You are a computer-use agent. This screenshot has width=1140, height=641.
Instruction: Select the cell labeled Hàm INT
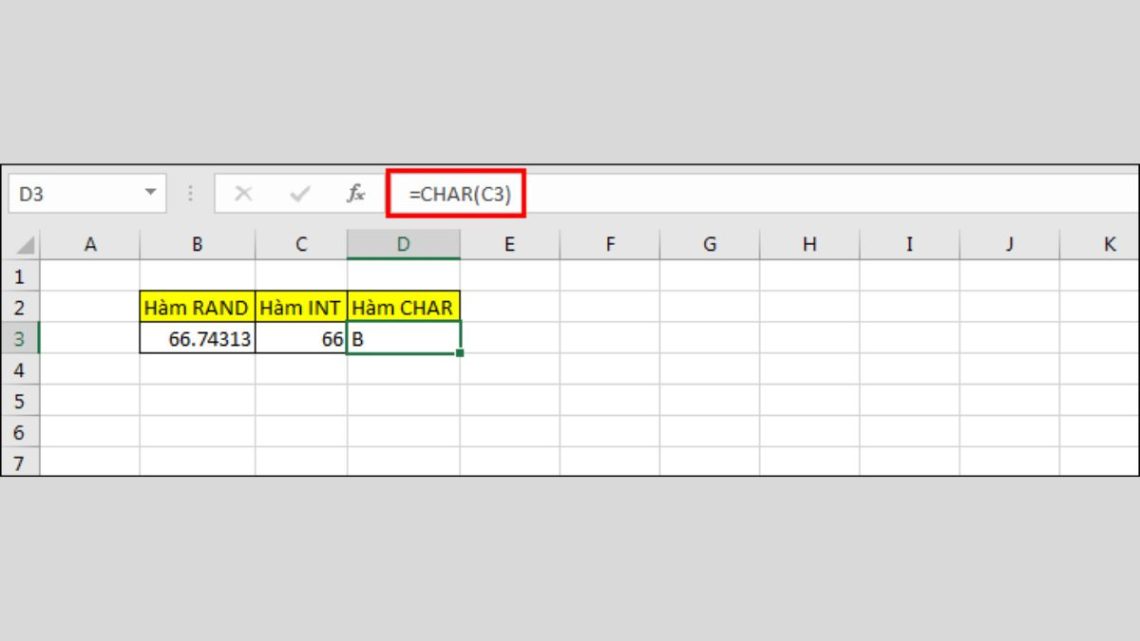click(x=299, y=307)
